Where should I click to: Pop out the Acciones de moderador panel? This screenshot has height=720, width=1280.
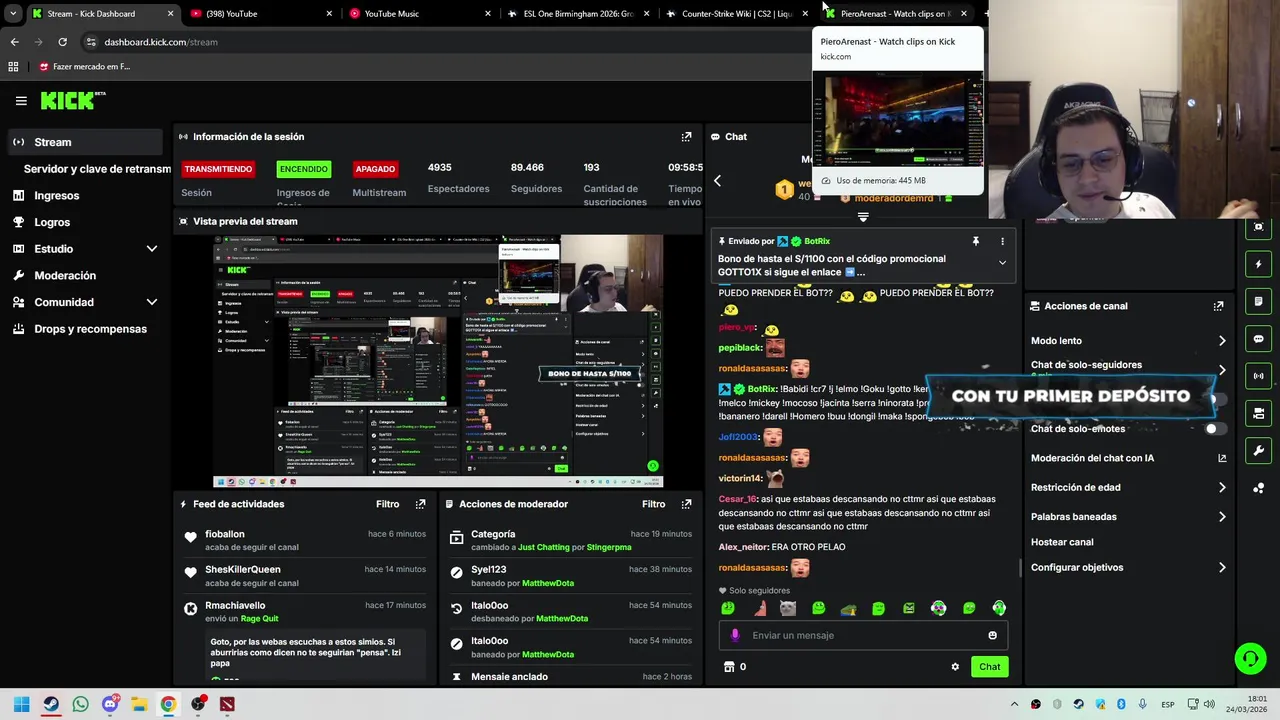click(686, 504)
